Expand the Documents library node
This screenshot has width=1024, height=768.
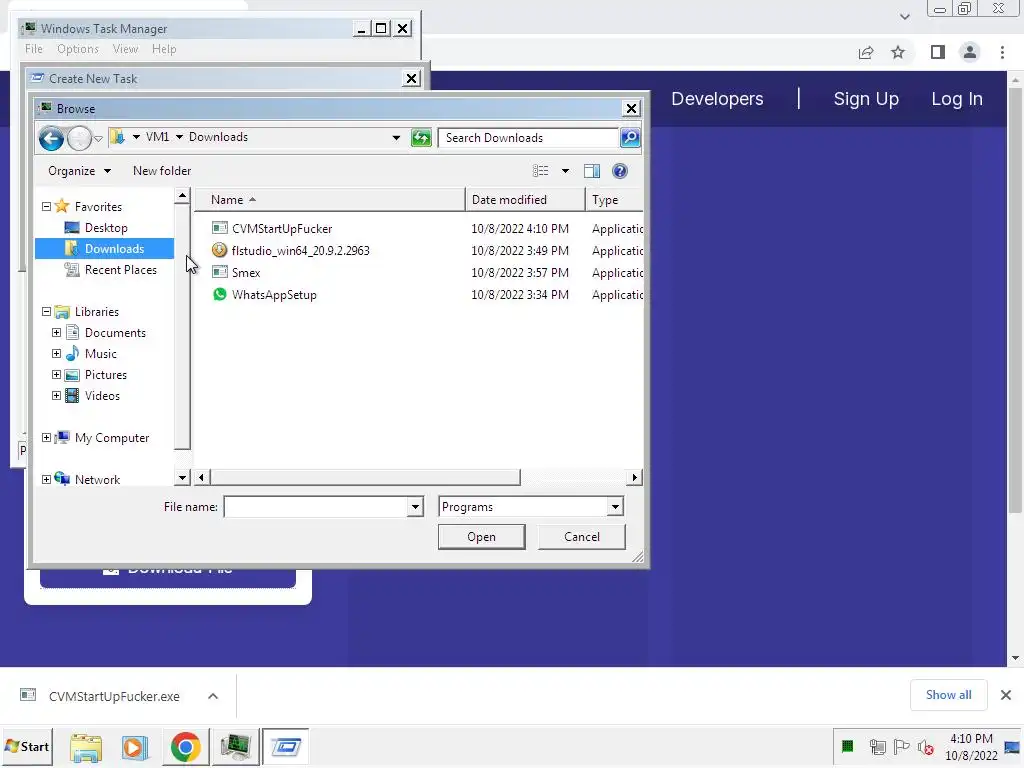(x=57, y=332)
